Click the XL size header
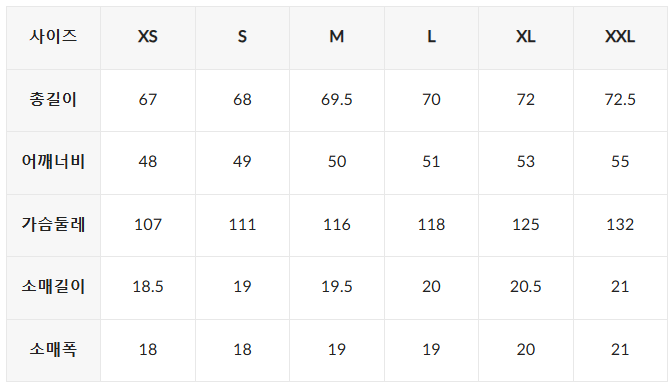Image resolution: width=672 pixels, height=388 pixels. 526,38
